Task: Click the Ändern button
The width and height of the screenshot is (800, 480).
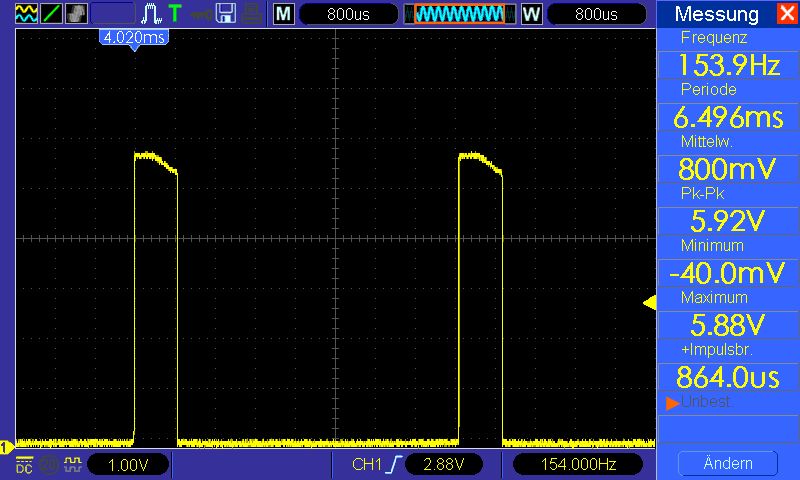Action: coord(728,463)
